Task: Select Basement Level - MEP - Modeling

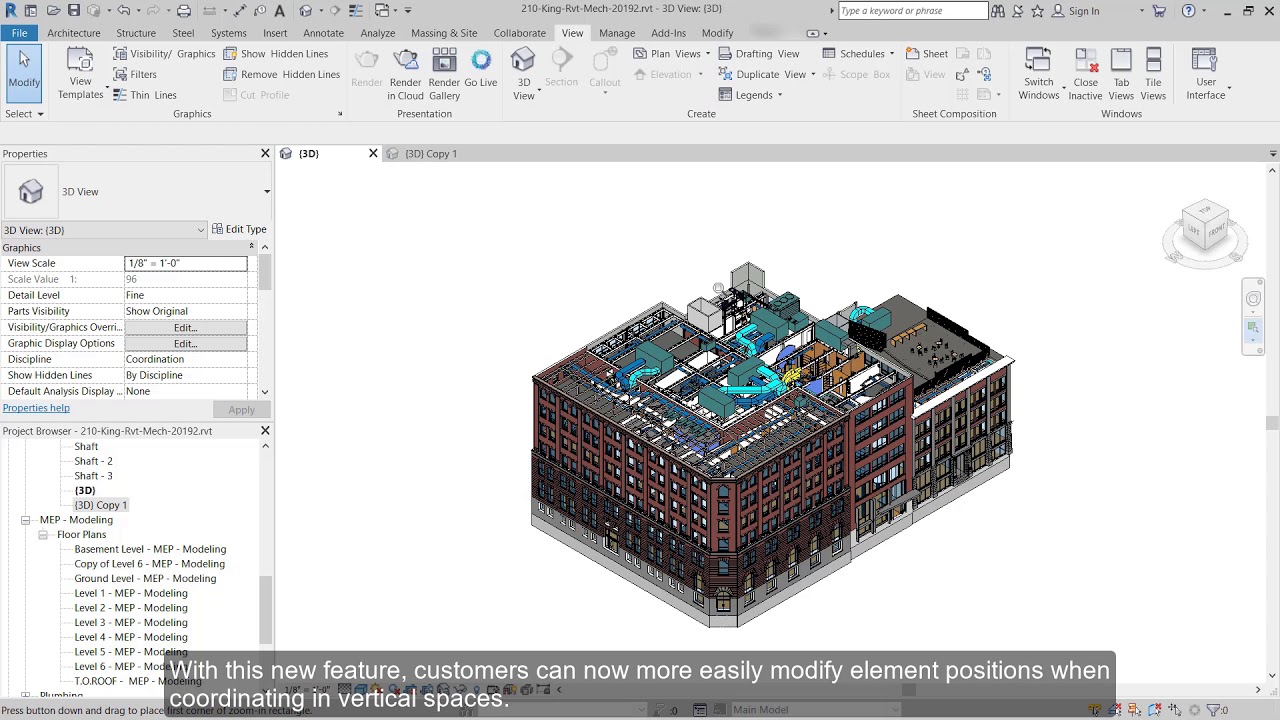Action: pyautogui.click(x=150, y=549)
